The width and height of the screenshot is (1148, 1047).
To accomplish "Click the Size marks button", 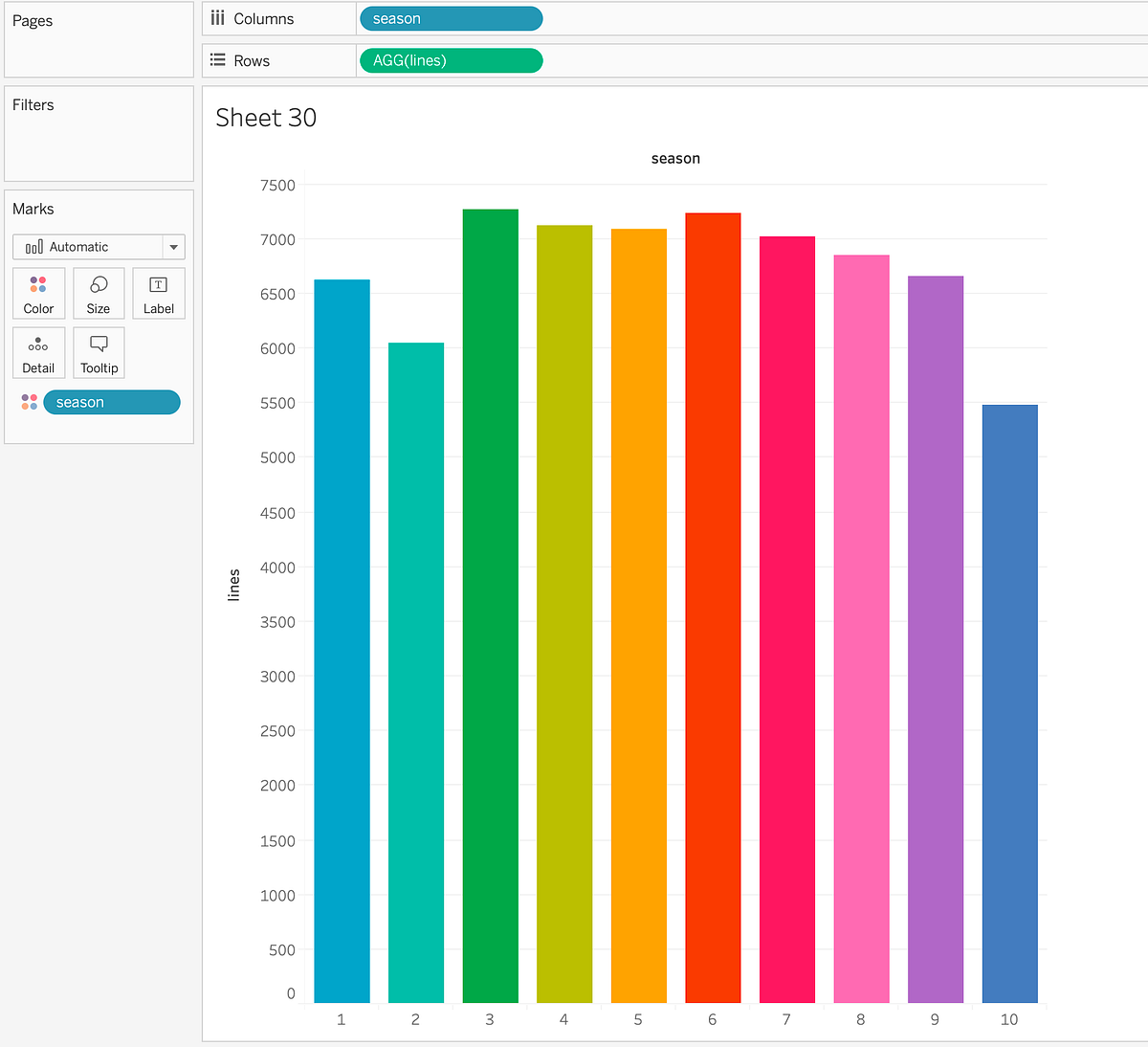I will point(99,293).
